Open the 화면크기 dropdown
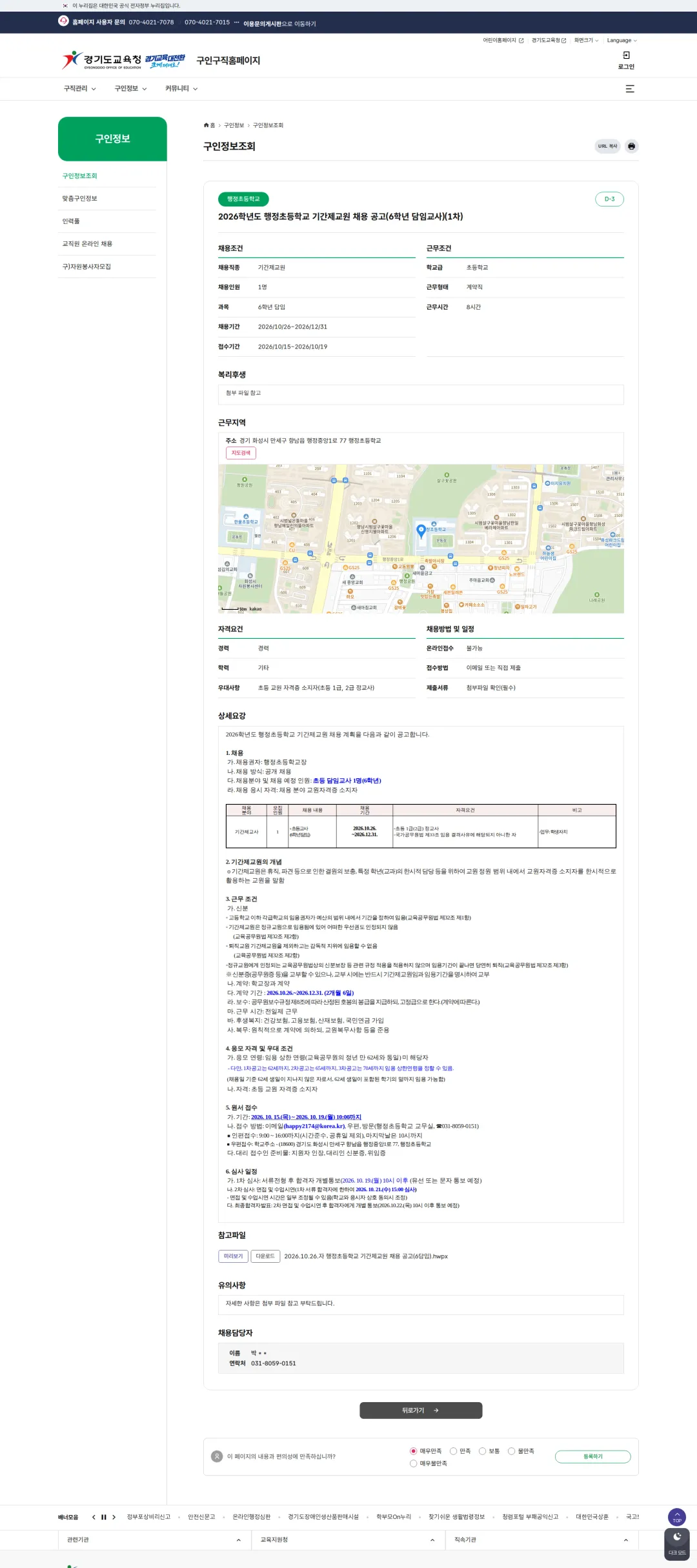The image size is (697, 1568). click(x=586, y=41)
